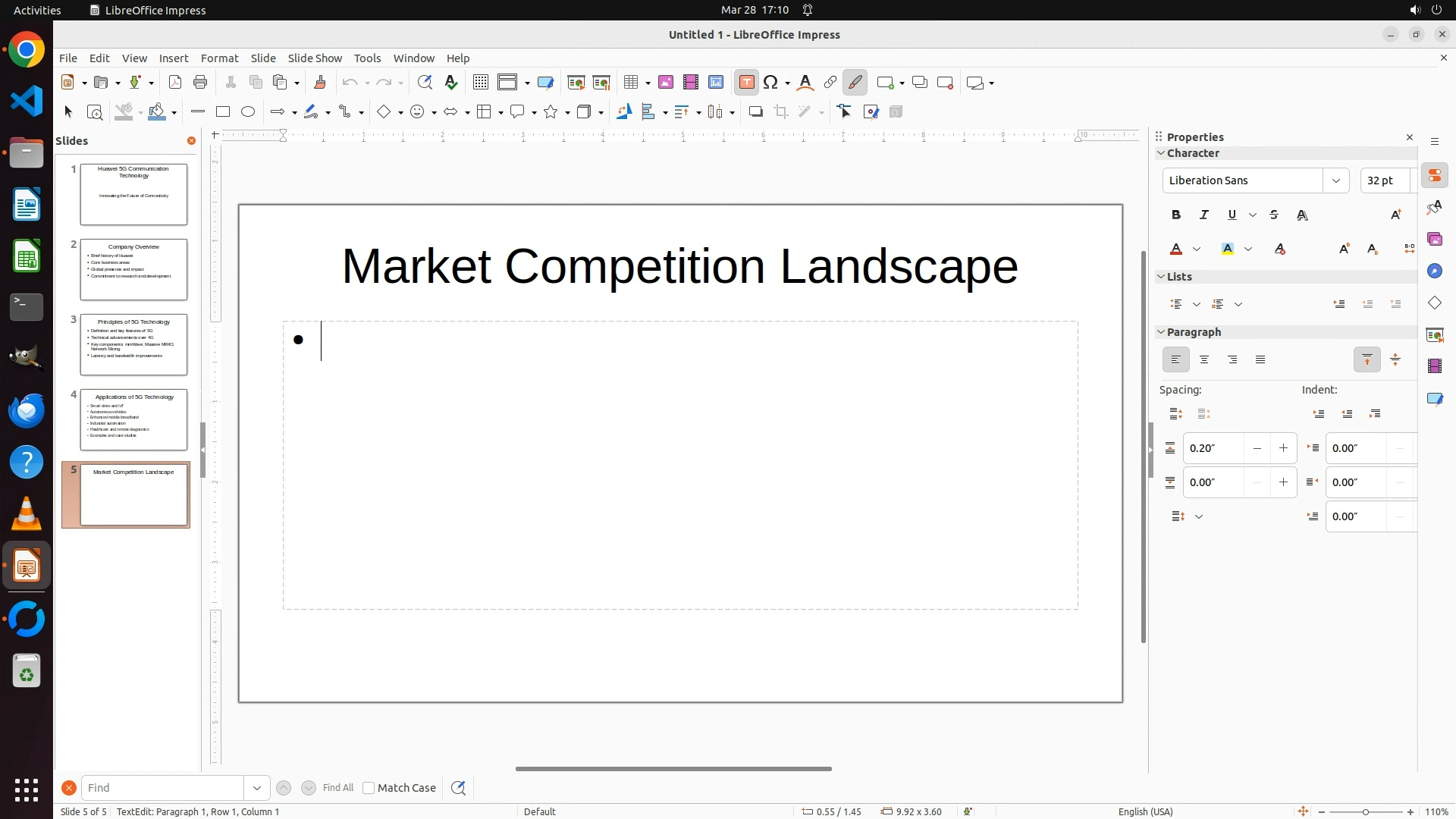Open the Find history dropdown

(256, 788)
